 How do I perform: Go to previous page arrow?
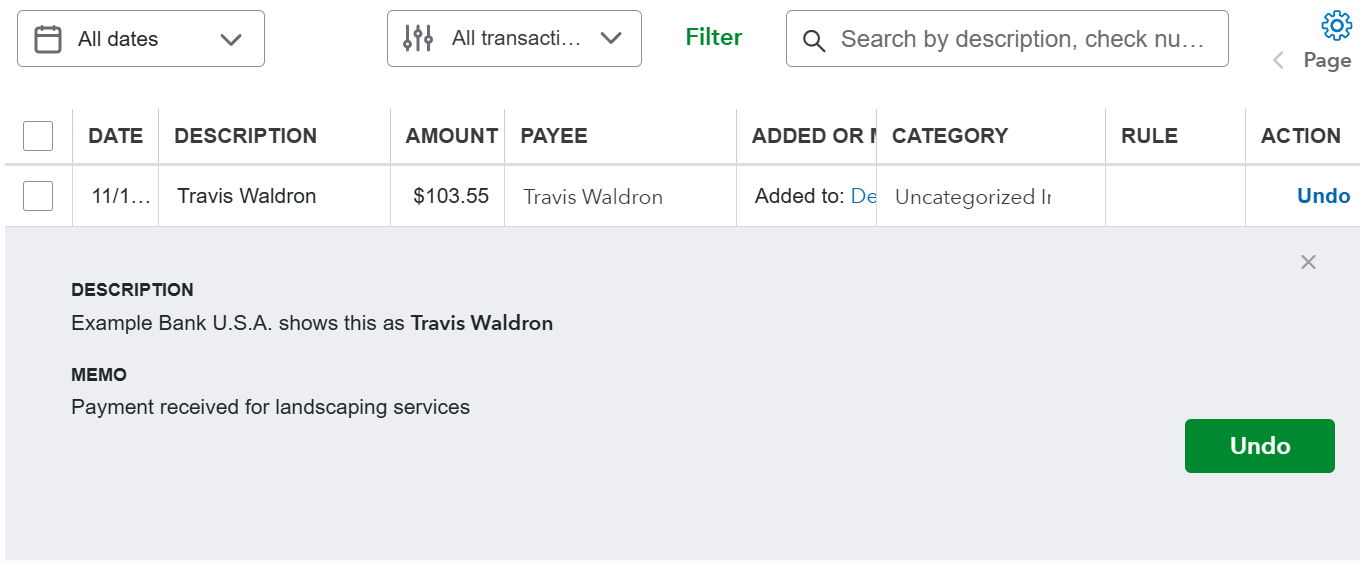pos(1278,61)
